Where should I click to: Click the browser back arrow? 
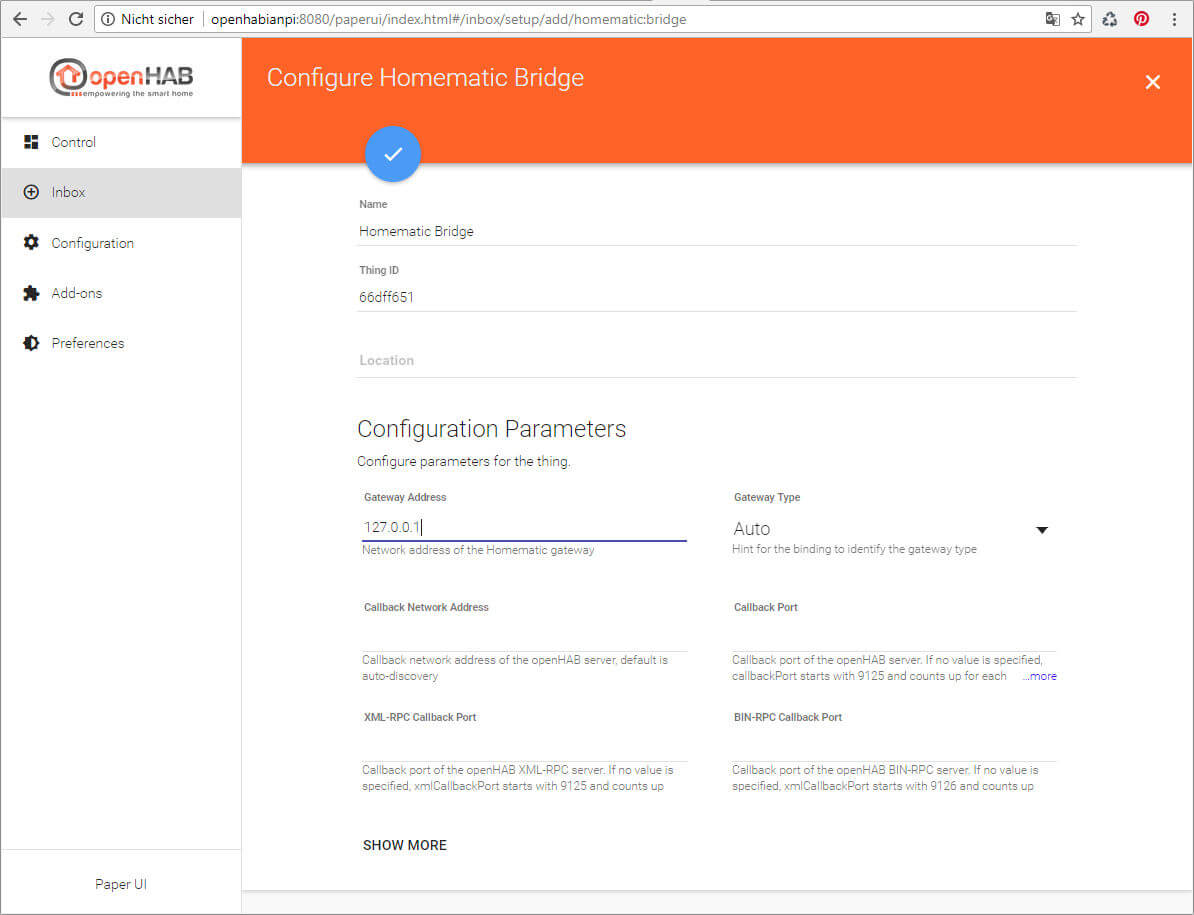coord(20,19)
